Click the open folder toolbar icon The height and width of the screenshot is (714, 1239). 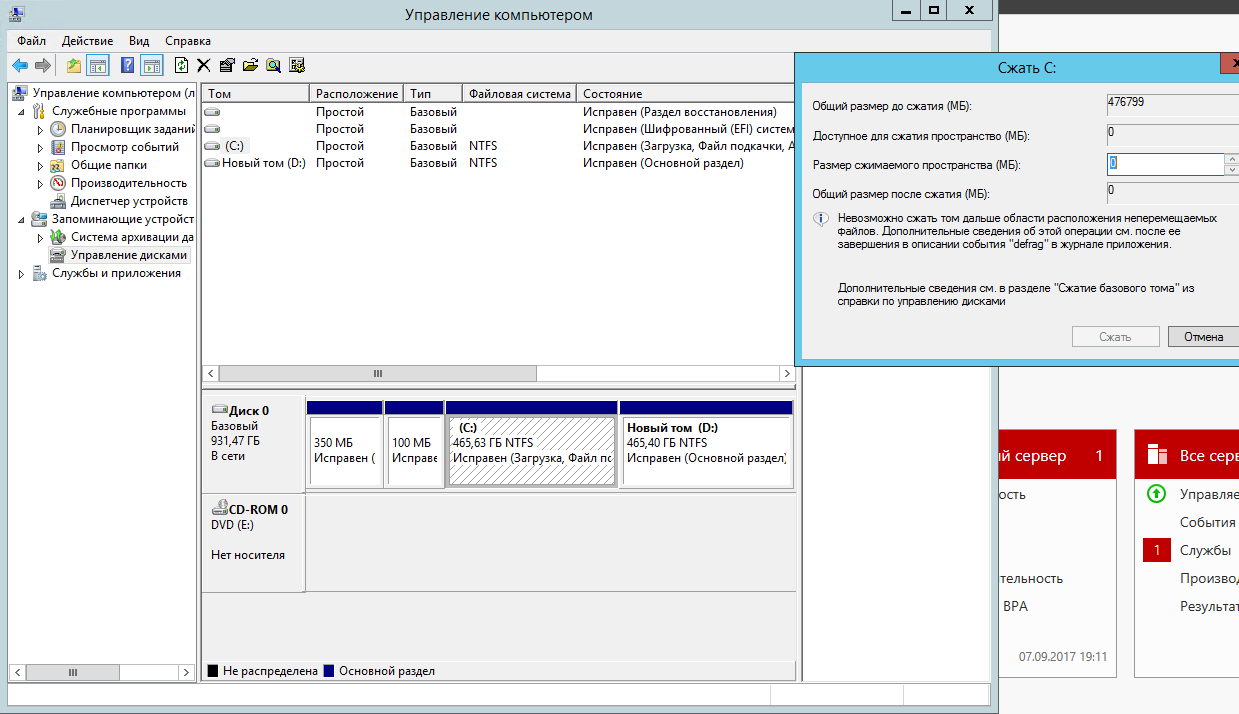tap(250, 65)
